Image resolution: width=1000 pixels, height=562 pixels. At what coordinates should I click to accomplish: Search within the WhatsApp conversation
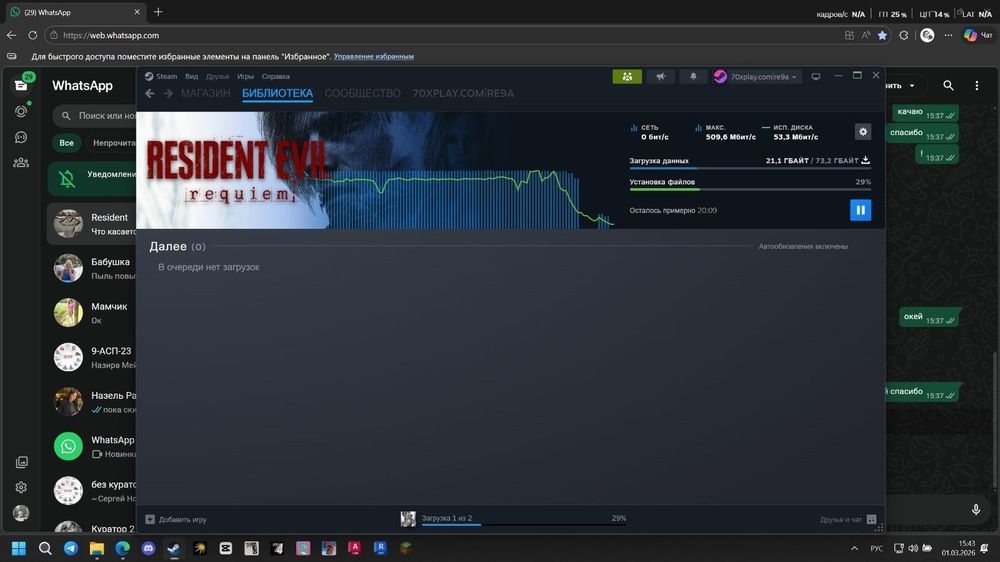(x=948, y=85)
